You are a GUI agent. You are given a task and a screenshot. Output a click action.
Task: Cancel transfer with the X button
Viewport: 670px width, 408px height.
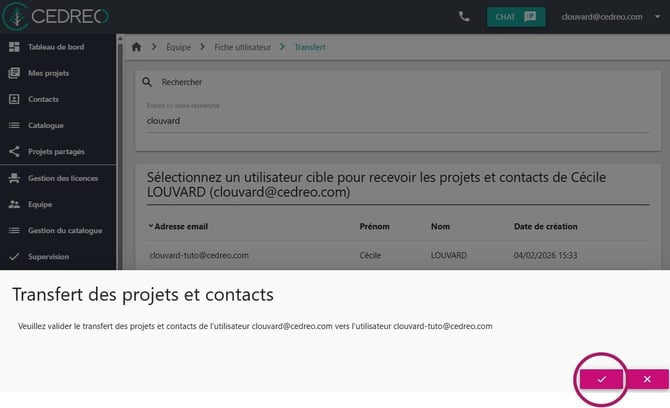(647, 379)
